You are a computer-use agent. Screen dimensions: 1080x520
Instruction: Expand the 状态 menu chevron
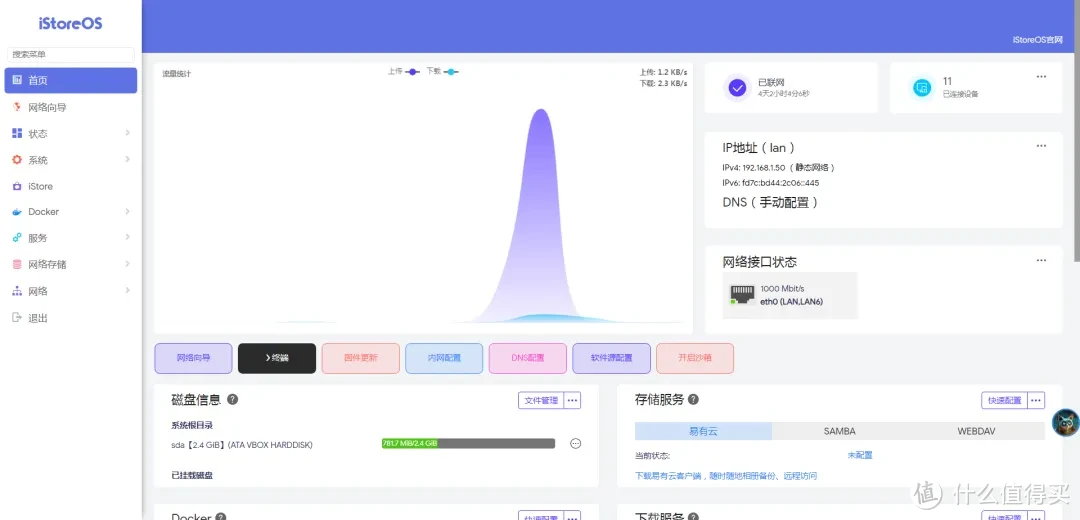pyautogui.click(x=127, y=133)
